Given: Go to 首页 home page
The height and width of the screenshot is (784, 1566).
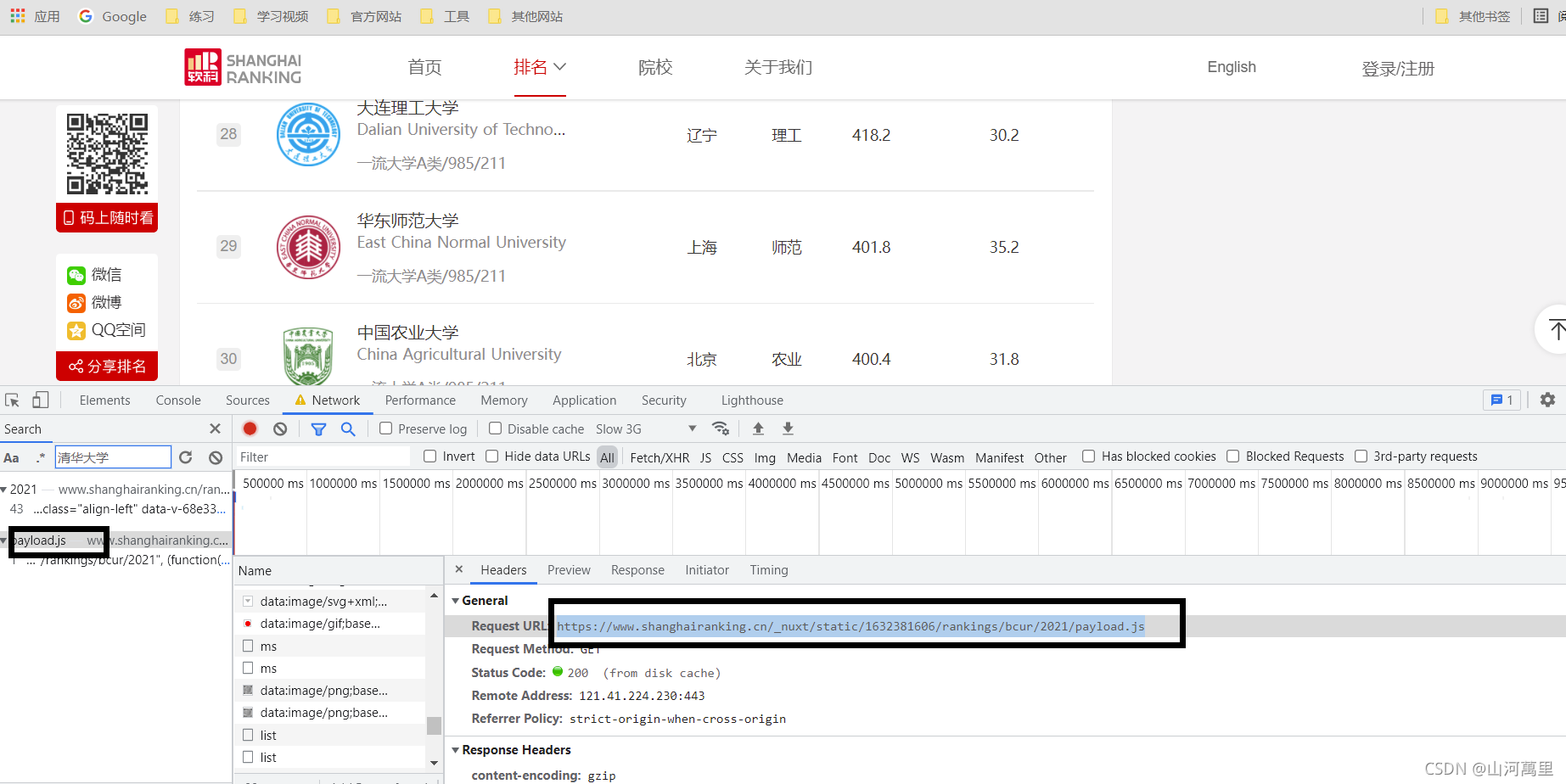Looking at the screenshot, I should click(424, 67).
